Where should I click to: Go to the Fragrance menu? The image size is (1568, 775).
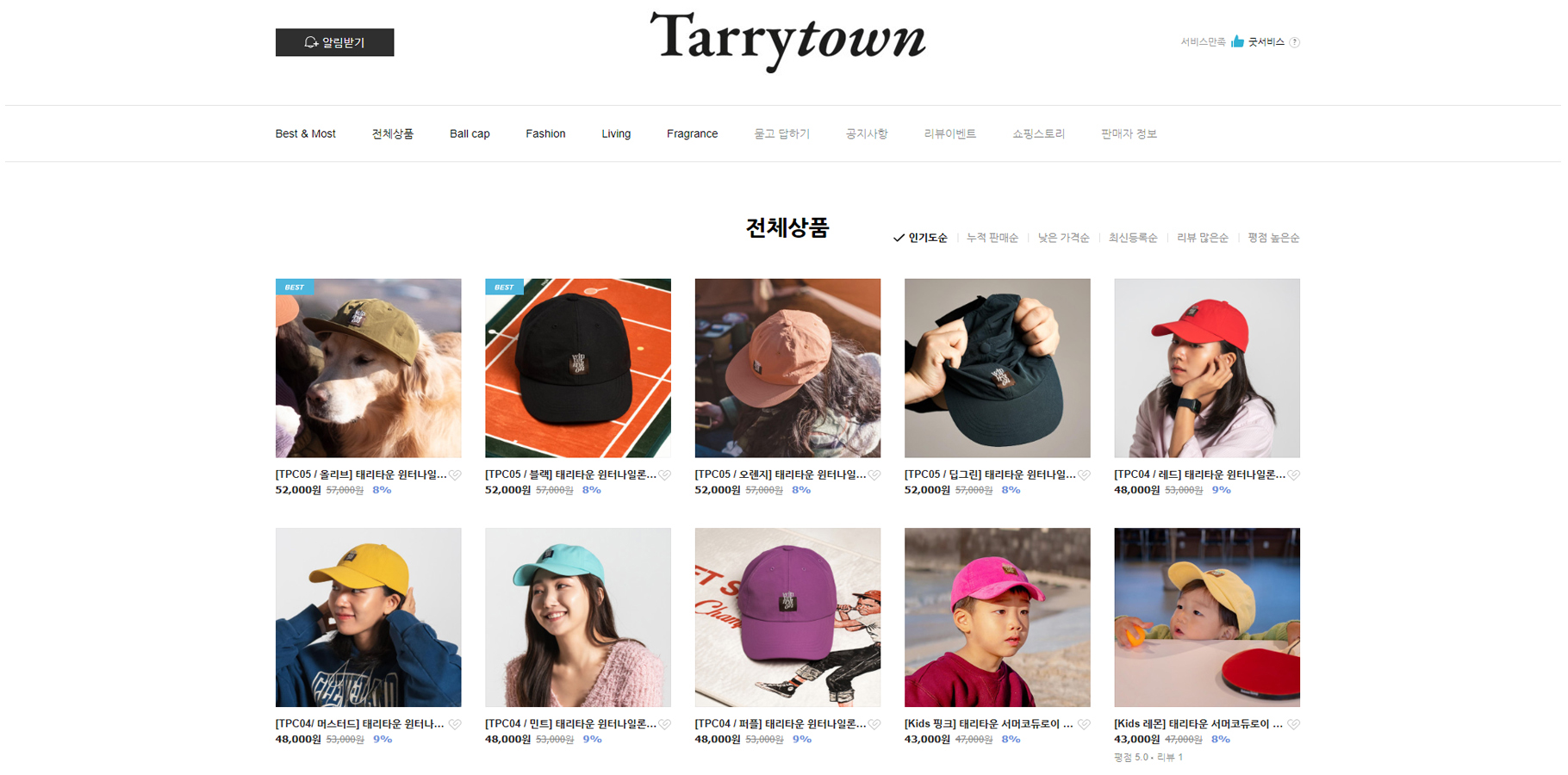(x=692, y=133)
